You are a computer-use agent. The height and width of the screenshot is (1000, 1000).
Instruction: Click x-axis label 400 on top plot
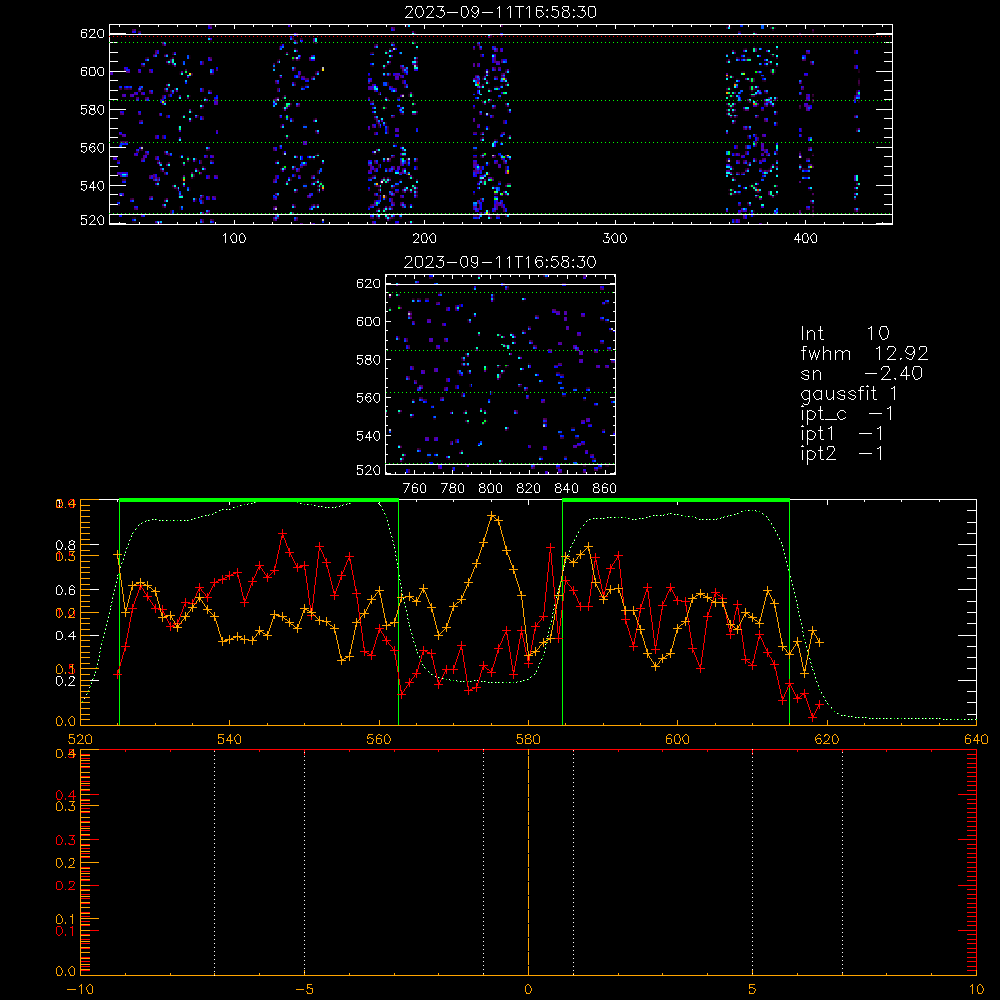tap(805, 239)
